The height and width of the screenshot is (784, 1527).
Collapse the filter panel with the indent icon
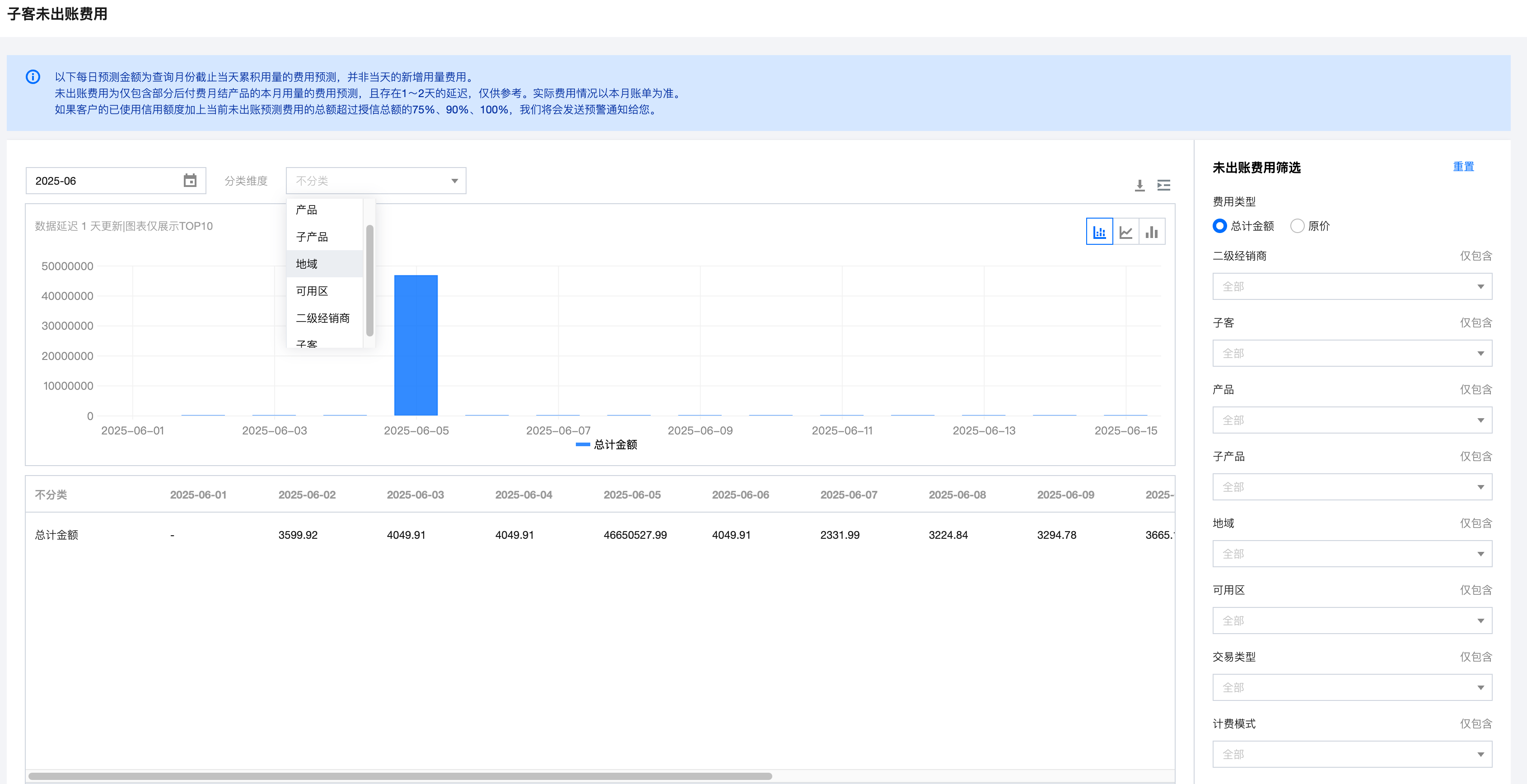click(x=1163, y=186)
